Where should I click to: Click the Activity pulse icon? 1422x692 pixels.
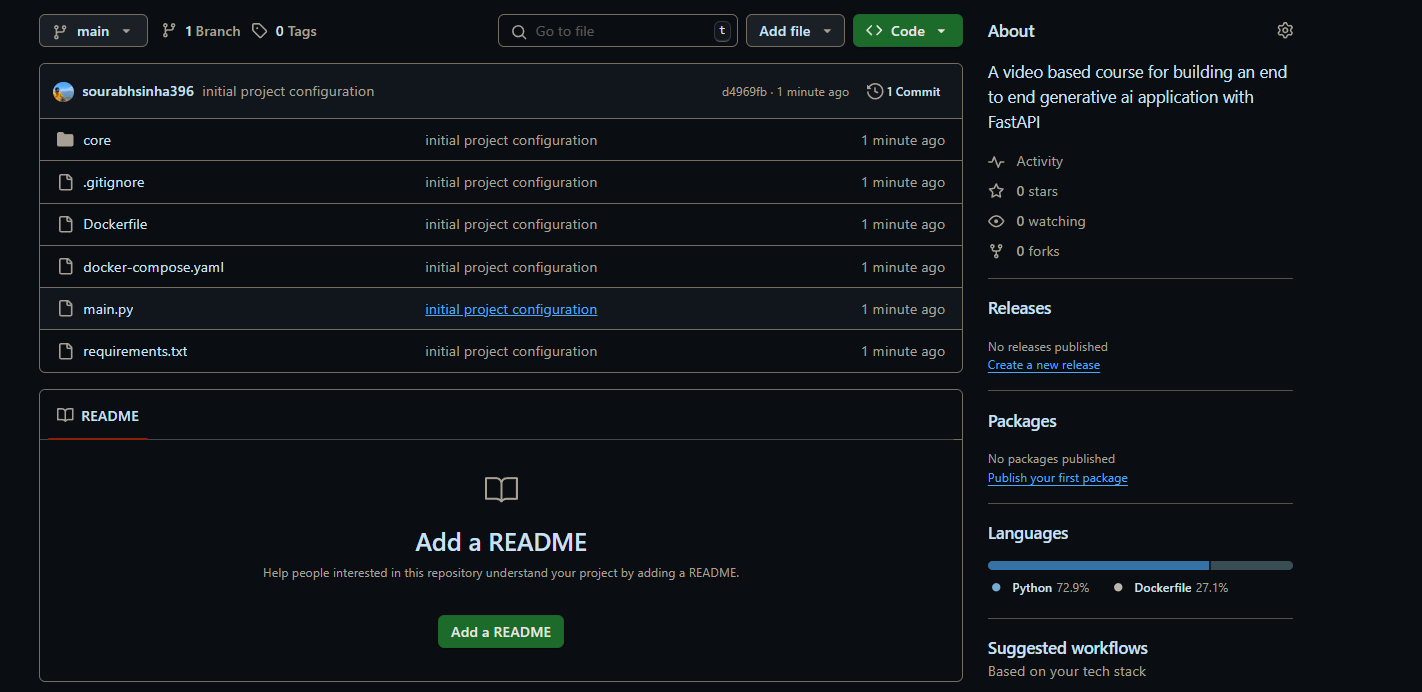(x=996, y=161)
